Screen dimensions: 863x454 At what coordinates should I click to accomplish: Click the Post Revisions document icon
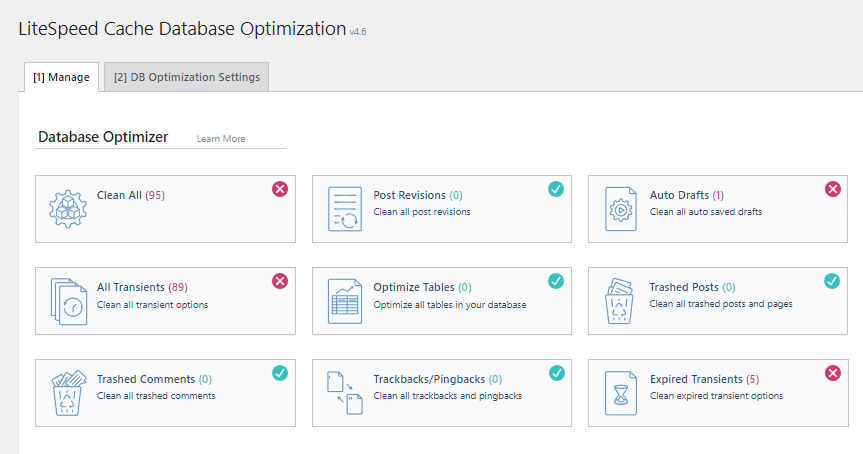[345, 209]
